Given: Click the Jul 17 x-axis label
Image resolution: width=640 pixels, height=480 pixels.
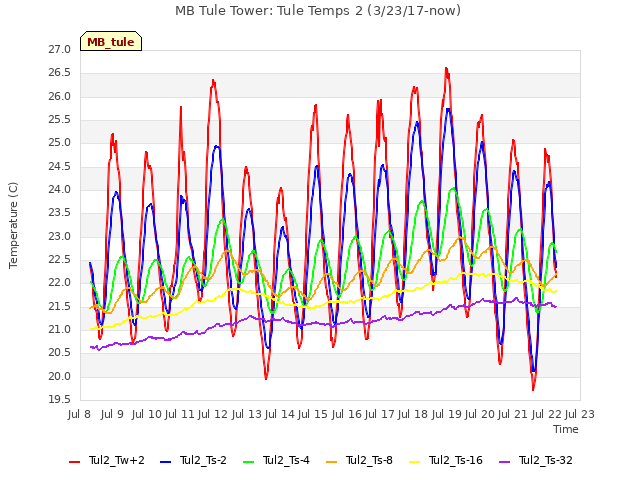Looking at the screenshot, I should click(380, 414).
